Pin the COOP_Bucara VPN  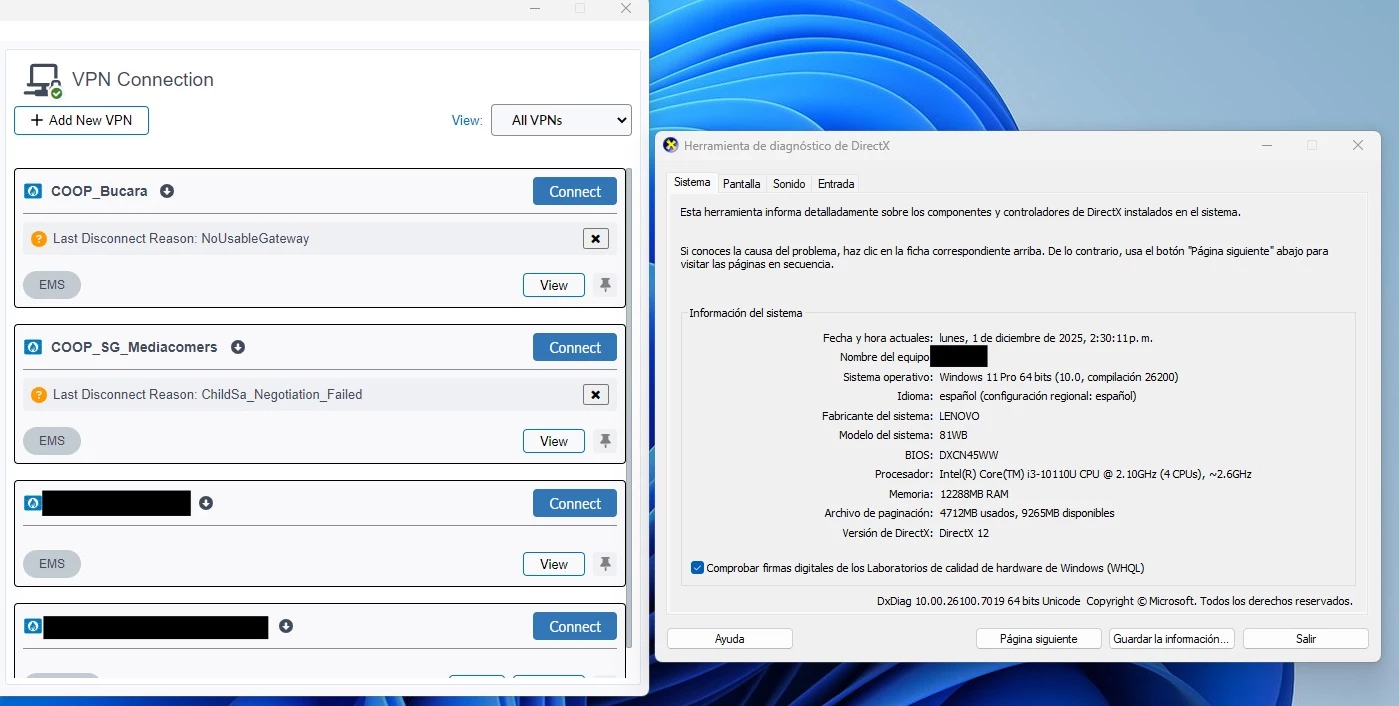(x=605, y=285)
